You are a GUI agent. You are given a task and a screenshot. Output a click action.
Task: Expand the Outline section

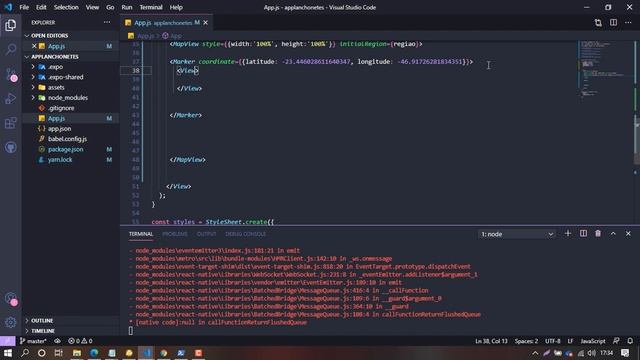(71, 320)
